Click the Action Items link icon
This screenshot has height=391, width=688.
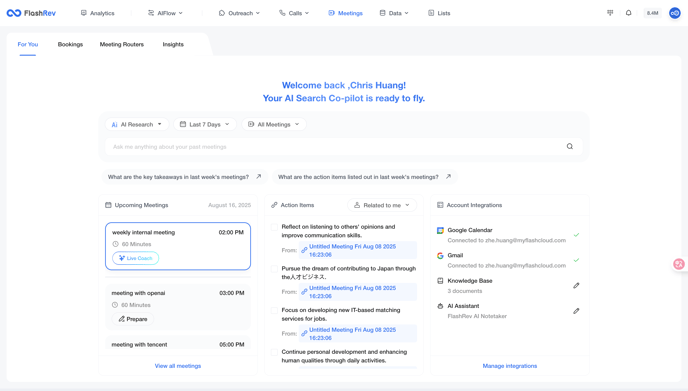point(274,205)
